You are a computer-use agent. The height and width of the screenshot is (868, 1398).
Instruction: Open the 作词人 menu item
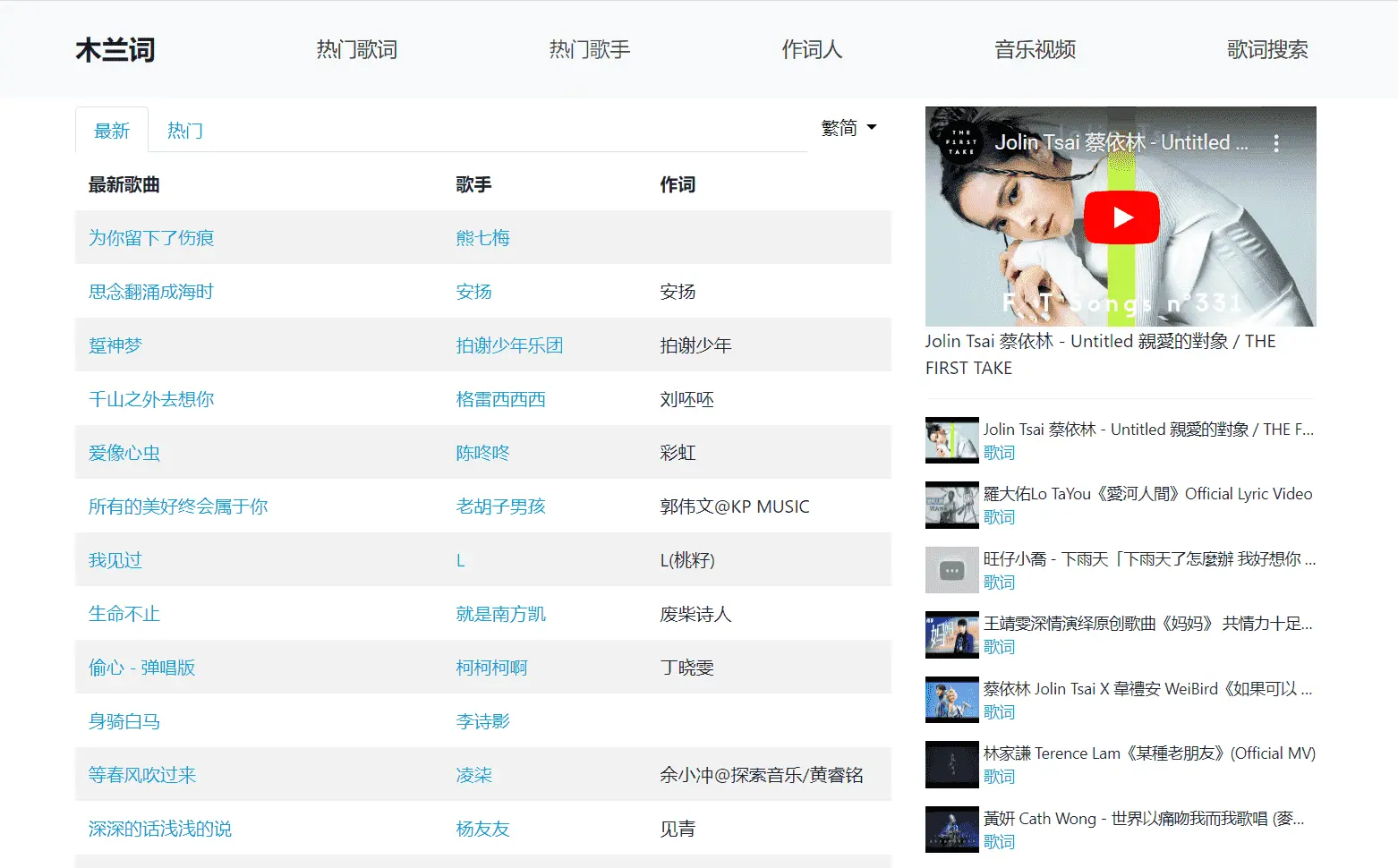[x=811, y=49]
